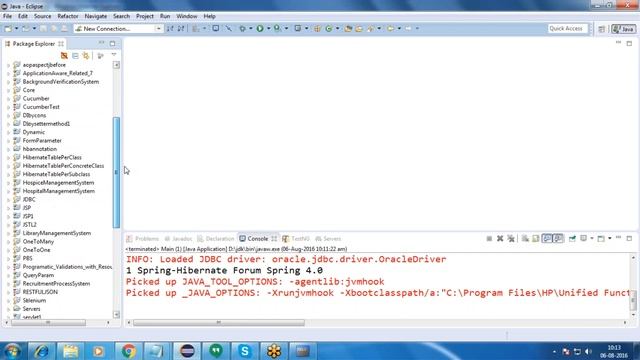The width and height of the screenshot is (640, 360).
Task: Open the File menu
Action: 7,16
